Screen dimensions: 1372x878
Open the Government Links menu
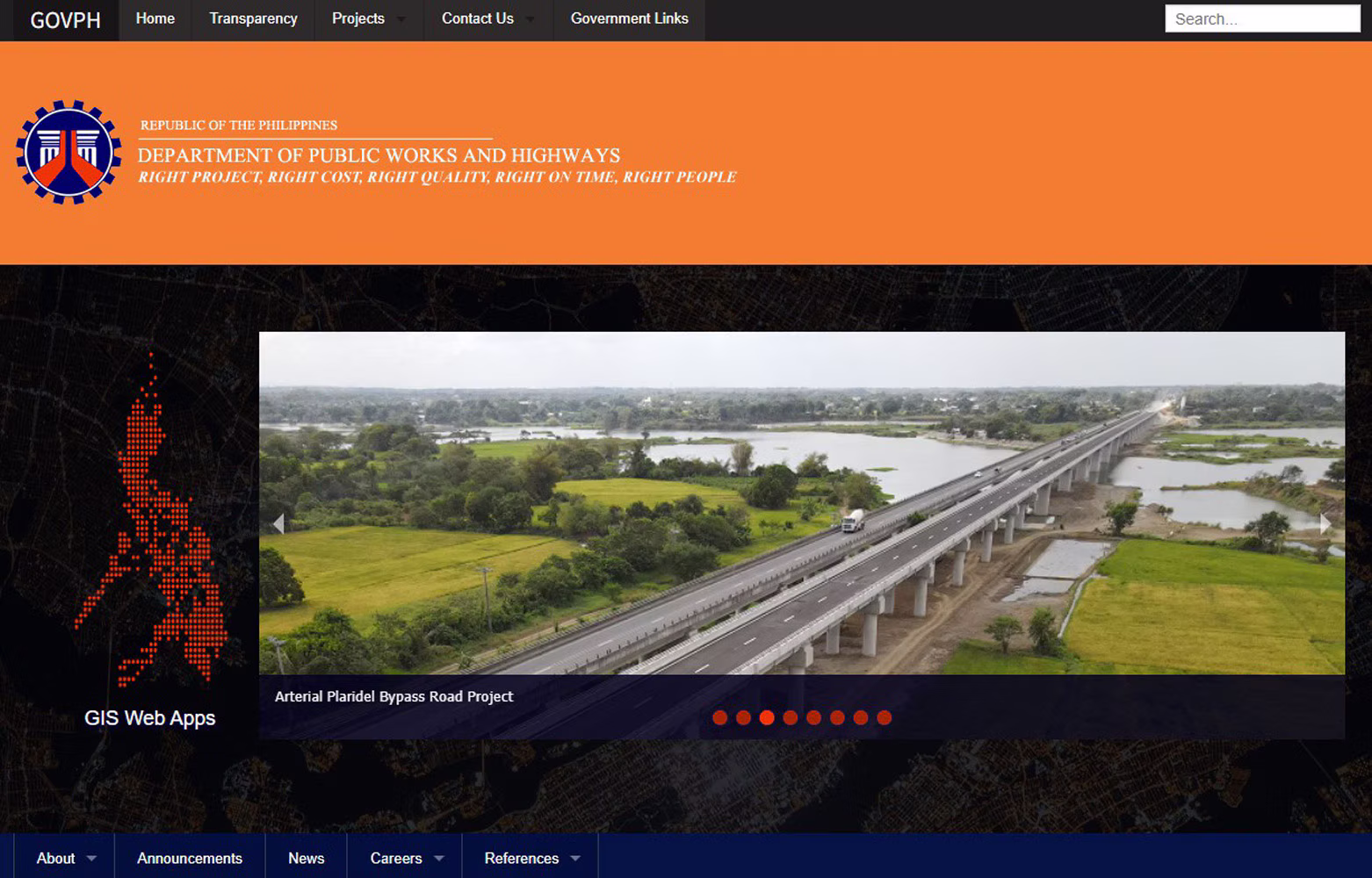pos(629,18)
